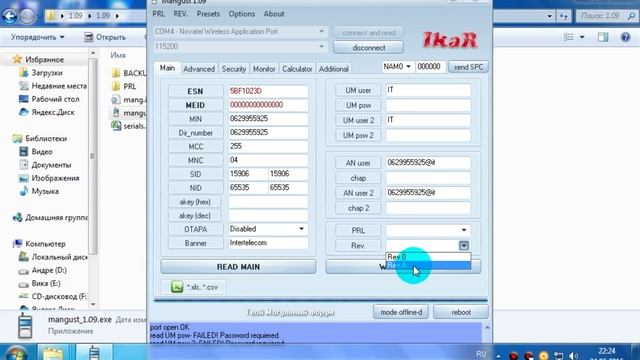Viewport: 640px width, 360px height.
Task: Click the MEID label button
Action: 195,105
